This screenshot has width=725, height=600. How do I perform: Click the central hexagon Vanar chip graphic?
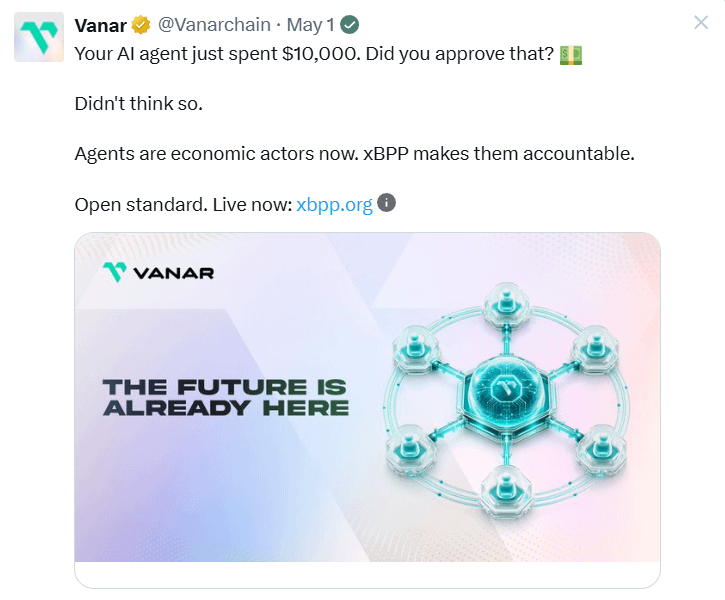[506, 392]
